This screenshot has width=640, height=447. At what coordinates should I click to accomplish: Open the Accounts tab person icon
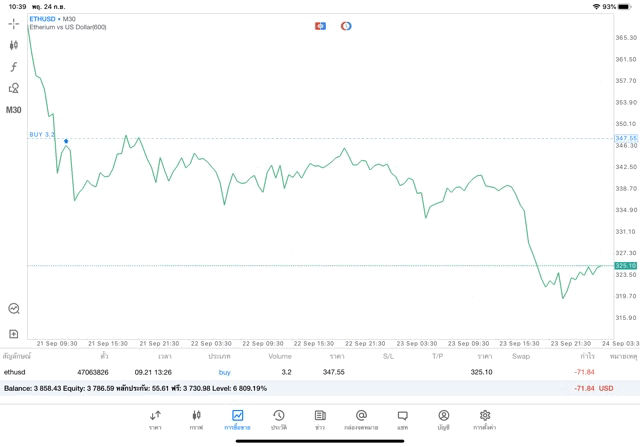tap(443, 418)
